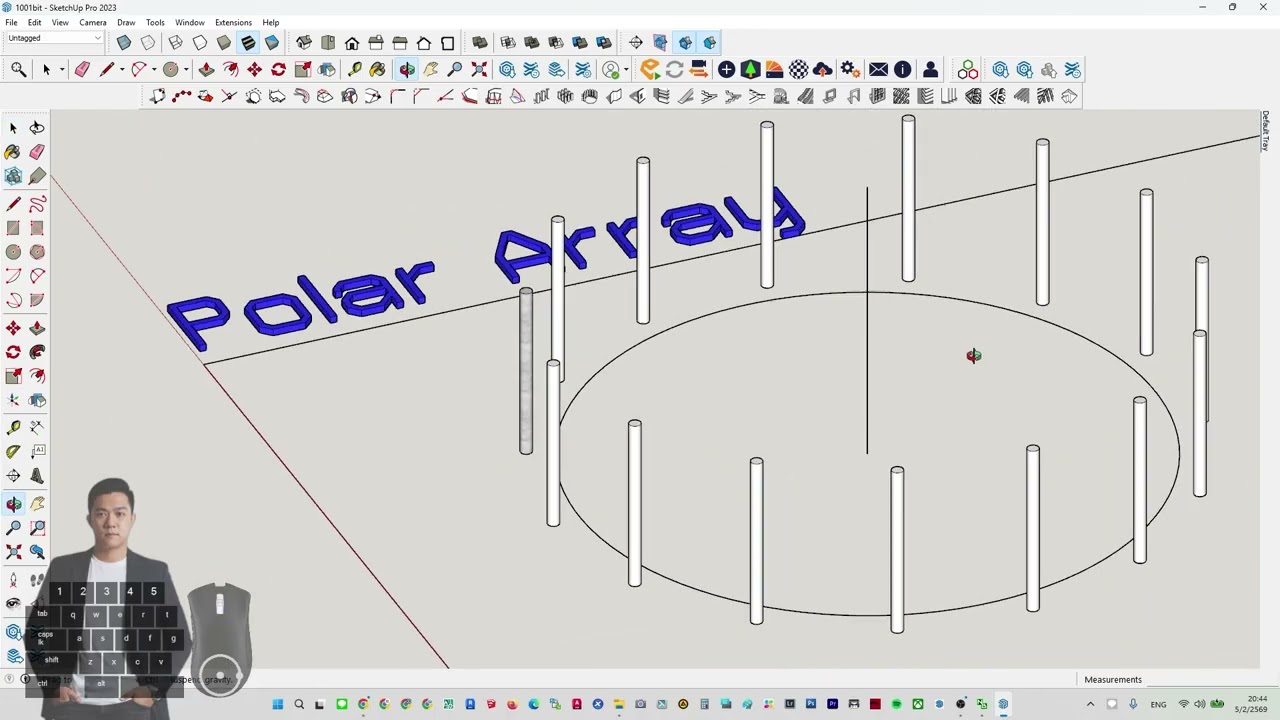Activate the Orbit tool in top toolbar

tap(407, 69)
